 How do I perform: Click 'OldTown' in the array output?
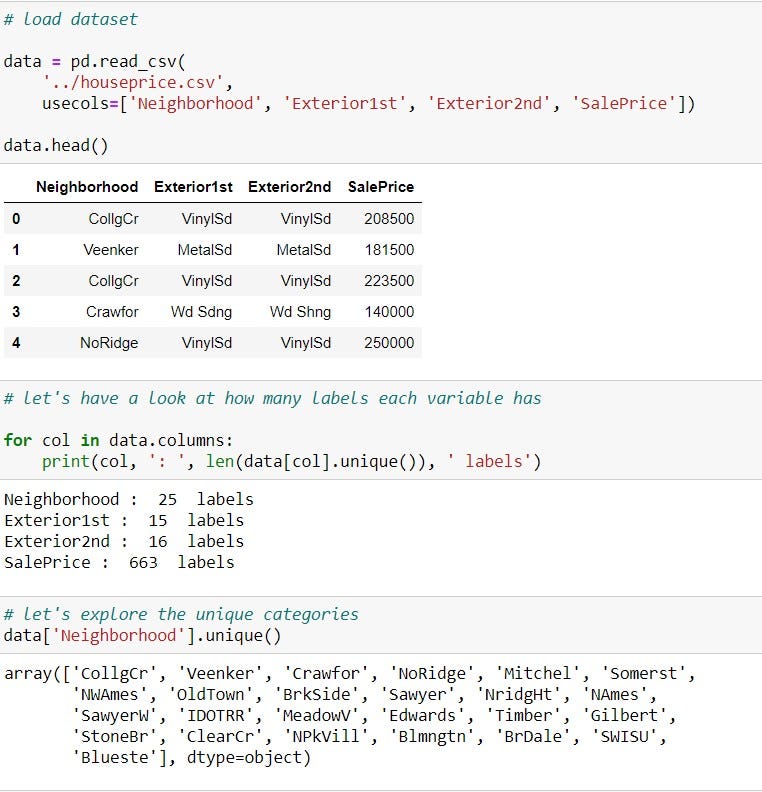point(210,695)
